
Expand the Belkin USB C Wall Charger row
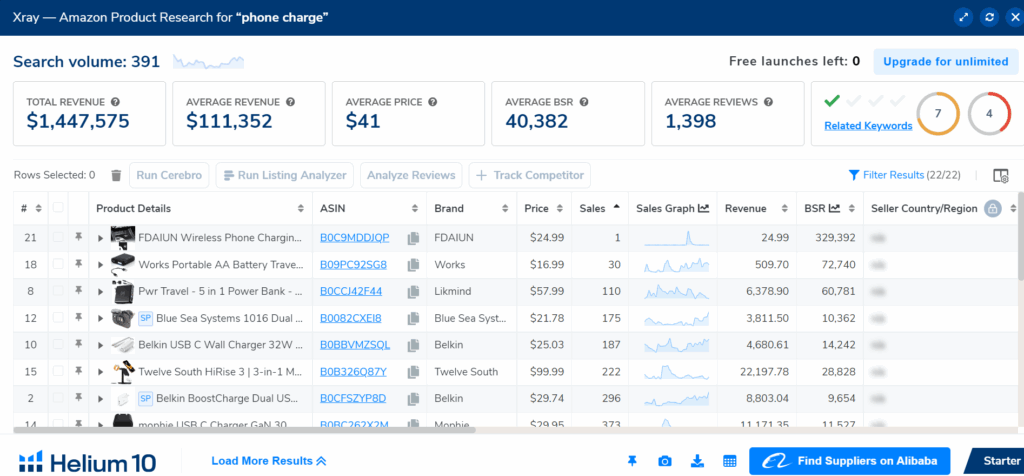[101, 345]
